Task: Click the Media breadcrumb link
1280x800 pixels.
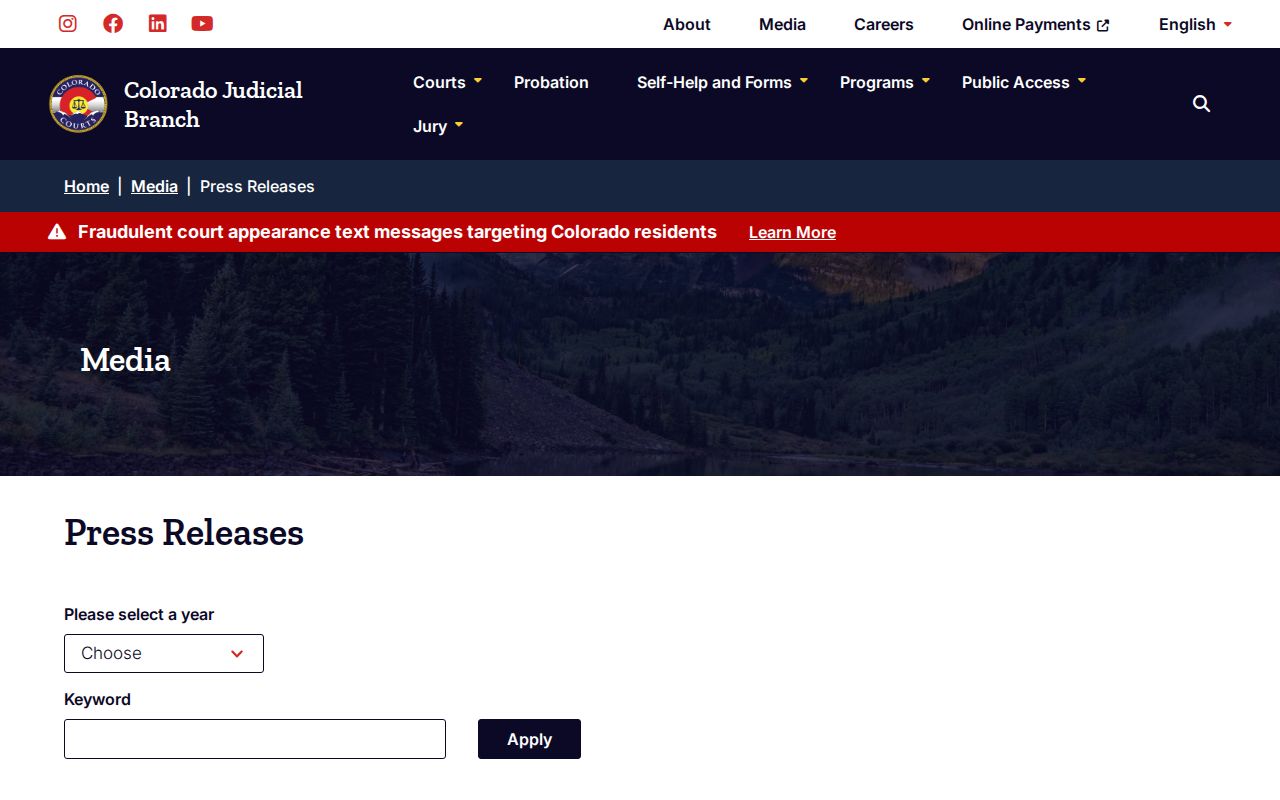Action: 154,186
